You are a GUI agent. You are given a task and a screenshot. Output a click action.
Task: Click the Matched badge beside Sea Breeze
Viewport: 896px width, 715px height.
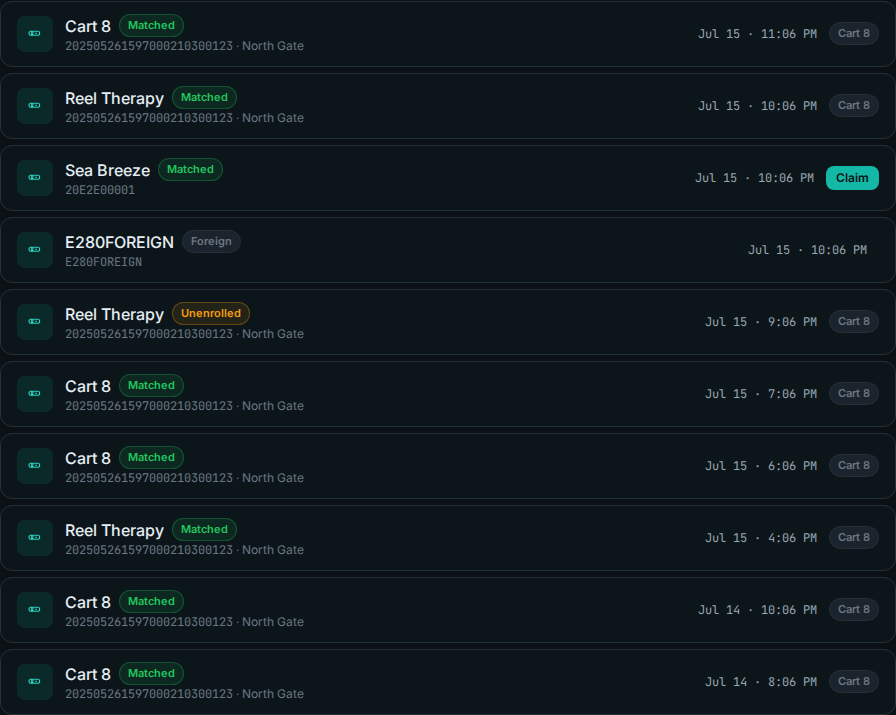coord(190,170)
